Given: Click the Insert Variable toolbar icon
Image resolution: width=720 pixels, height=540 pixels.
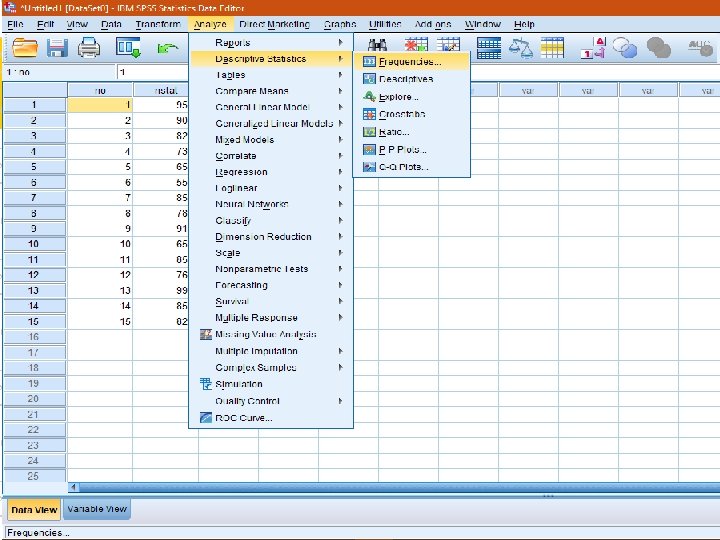Looking at the screenshot, I should [449, 46].
